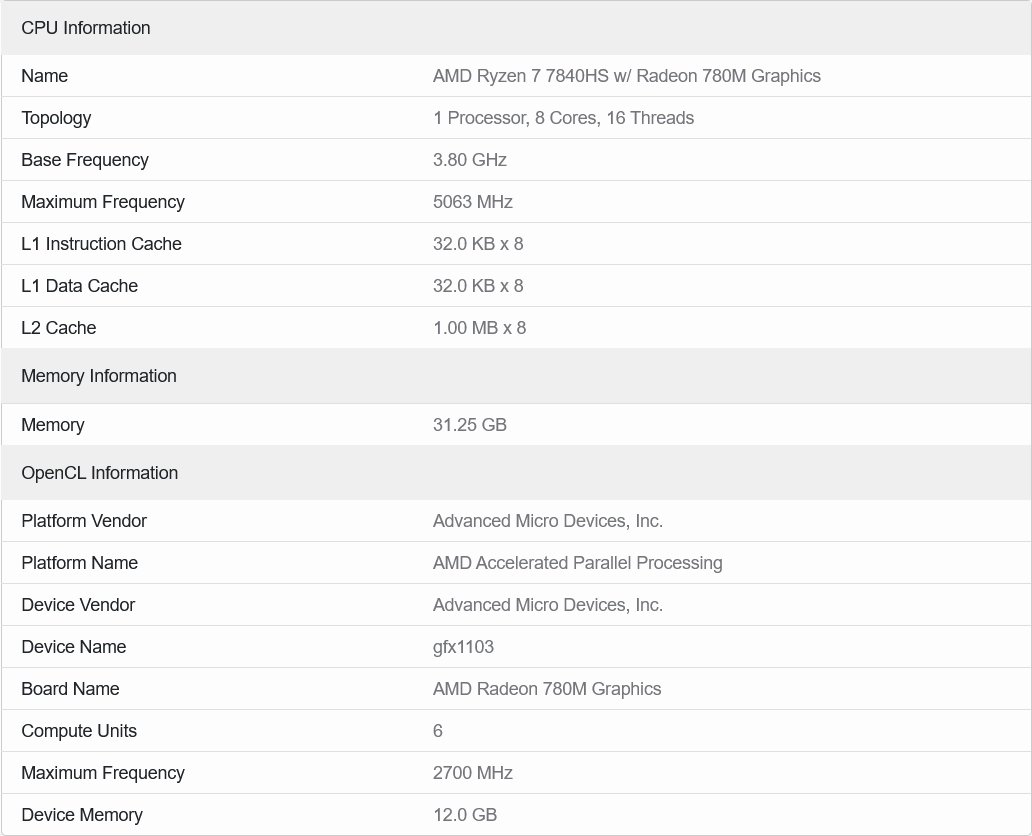This screenshot has height=836, width=1032.
Task: Select the gfx1103 device name value
Action: (x=463, y=647)
